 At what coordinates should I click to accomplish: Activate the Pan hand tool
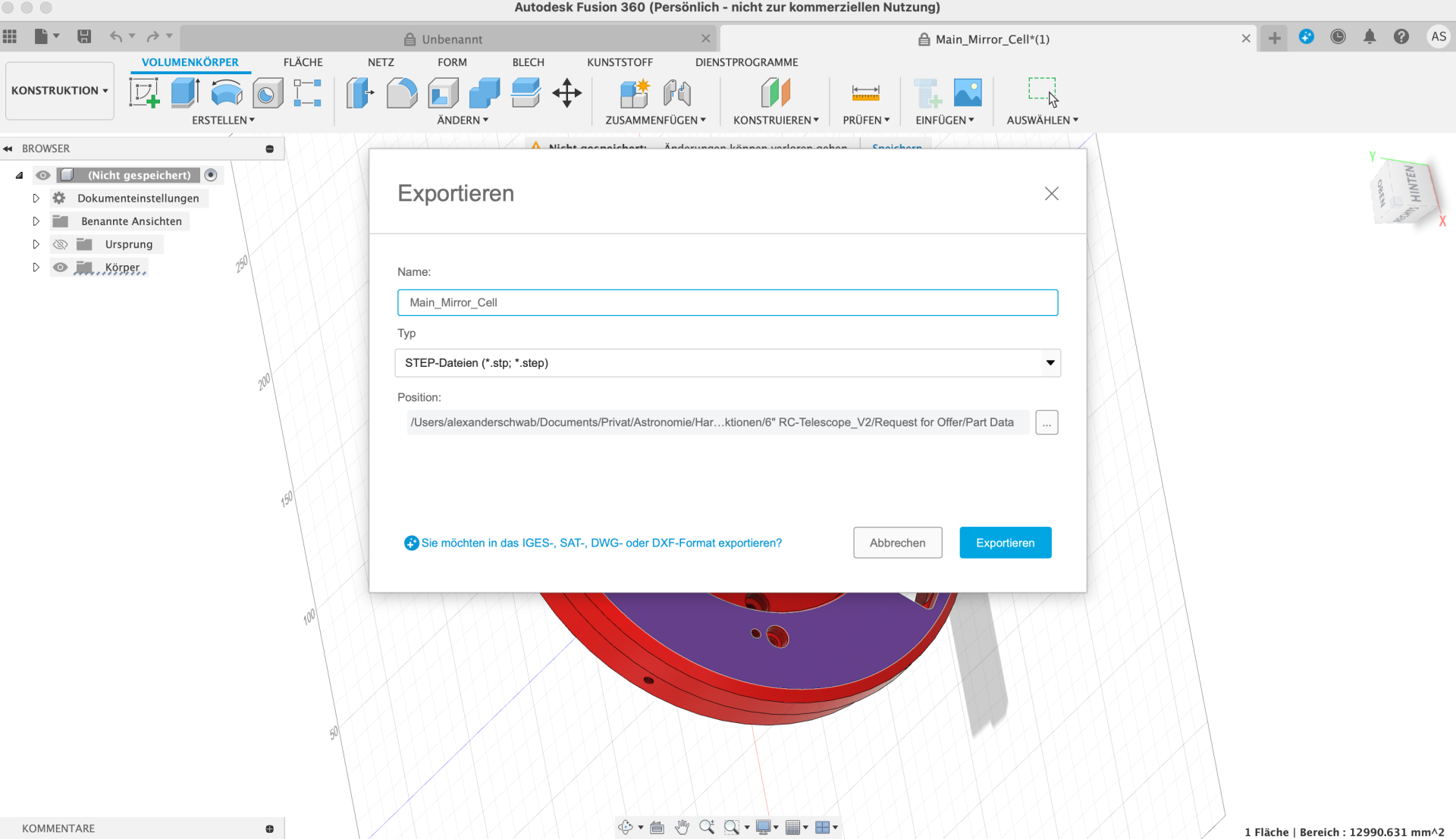(x=682, y=827)
